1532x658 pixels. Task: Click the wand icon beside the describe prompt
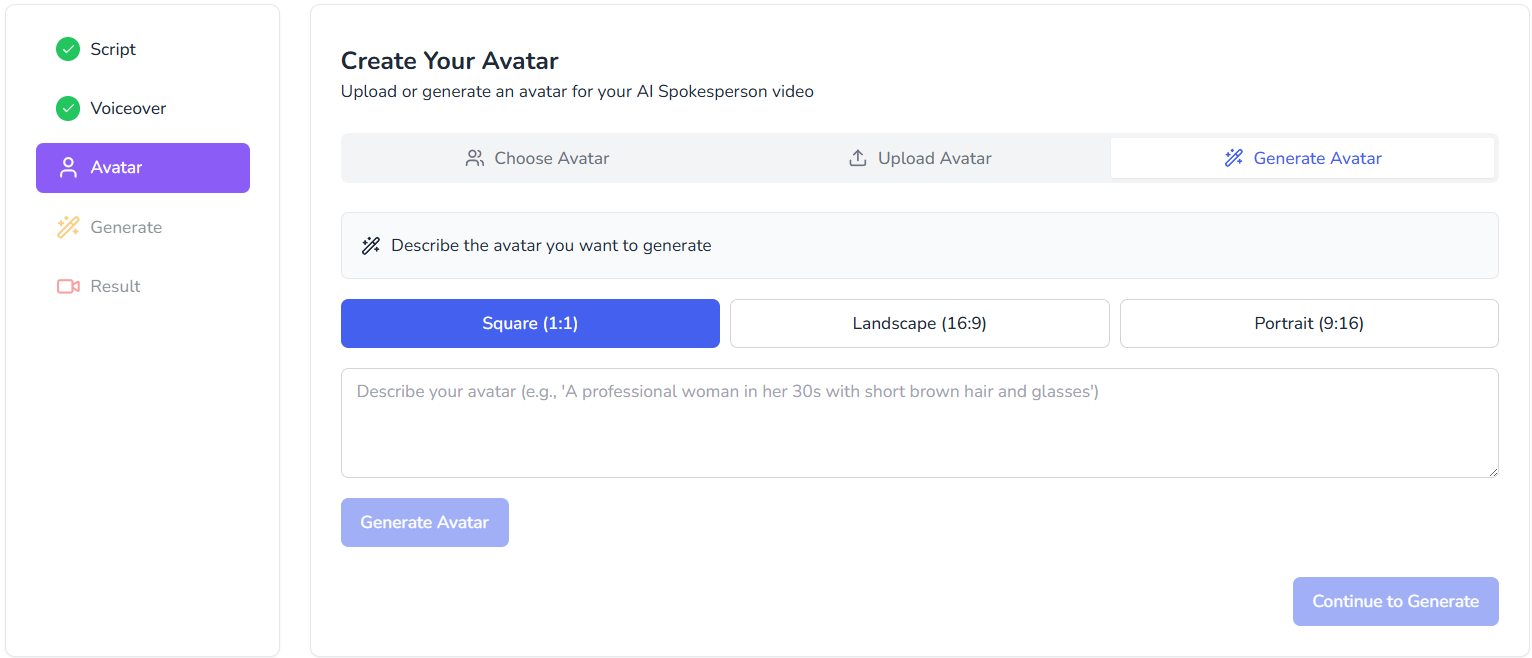click(371, 246)
